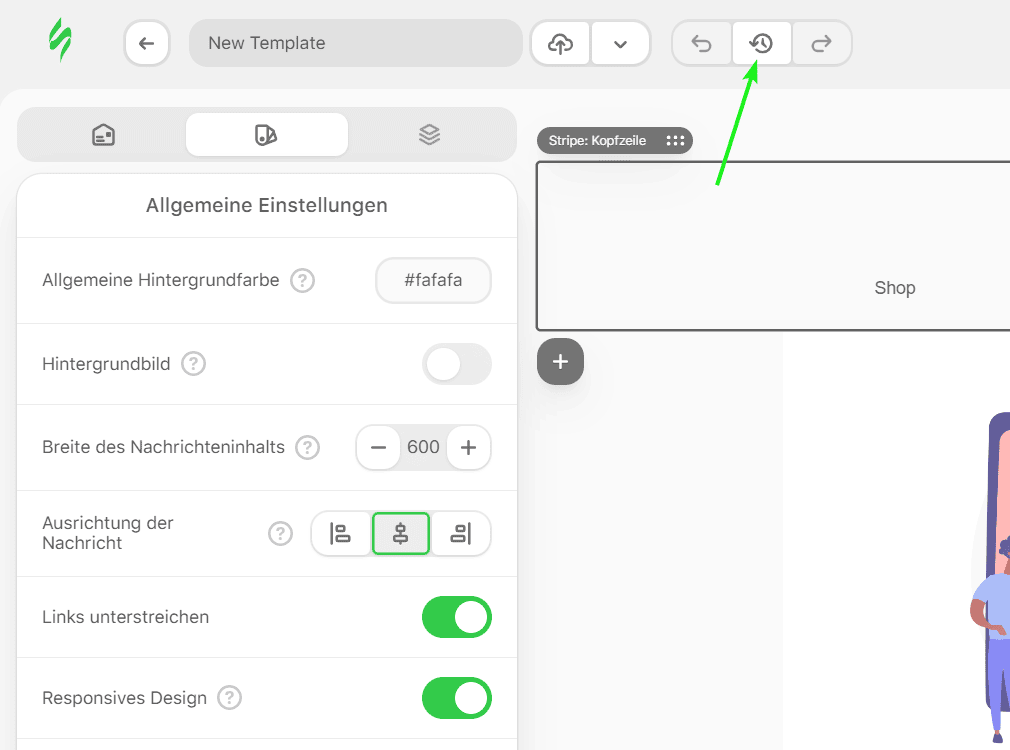This screenshot has width=1010, height=750.
Task: Align the message to the right
Action: coord(460,534)
